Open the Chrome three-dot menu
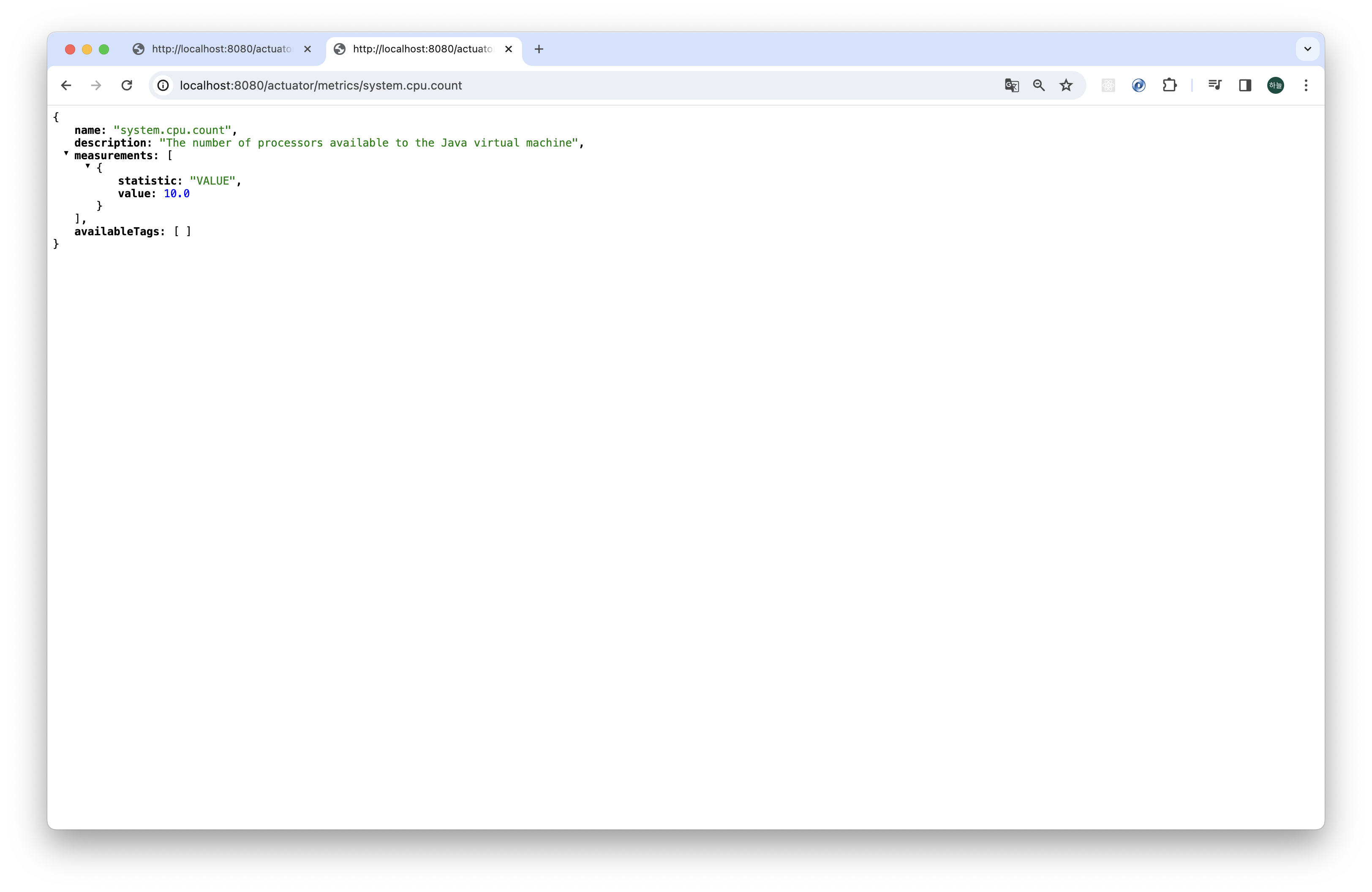The height and width of the screenshot is (892, 1372). [x=1306, y=85]
